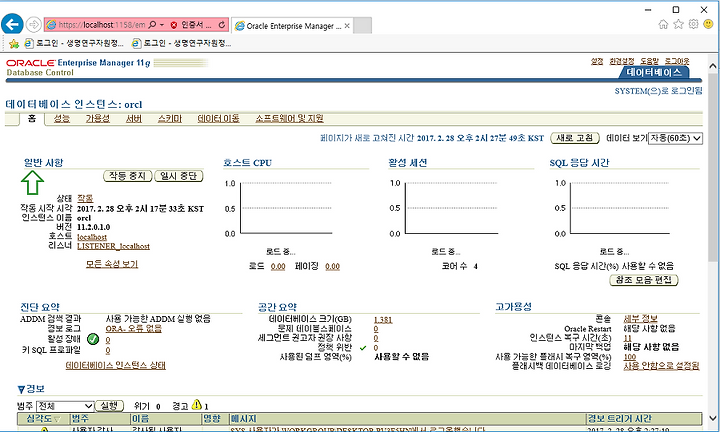Click the 참조 모음 편집 button
Image resolution: width=720 pixels, height=432 pixels.
[643, 280]
